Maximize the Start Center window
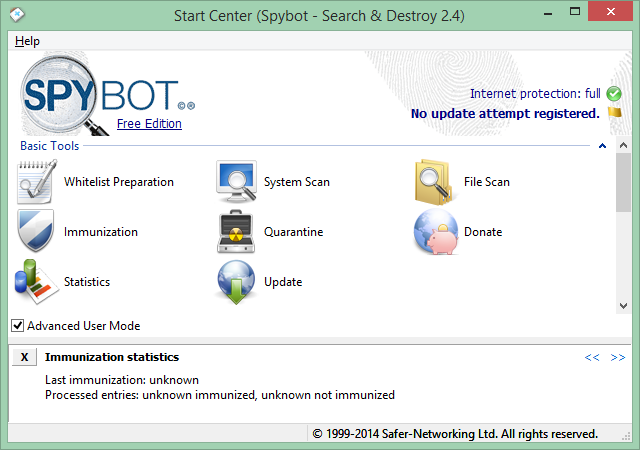Image resolution: width=640 pixels, height=450 pixels. (575, 12)
